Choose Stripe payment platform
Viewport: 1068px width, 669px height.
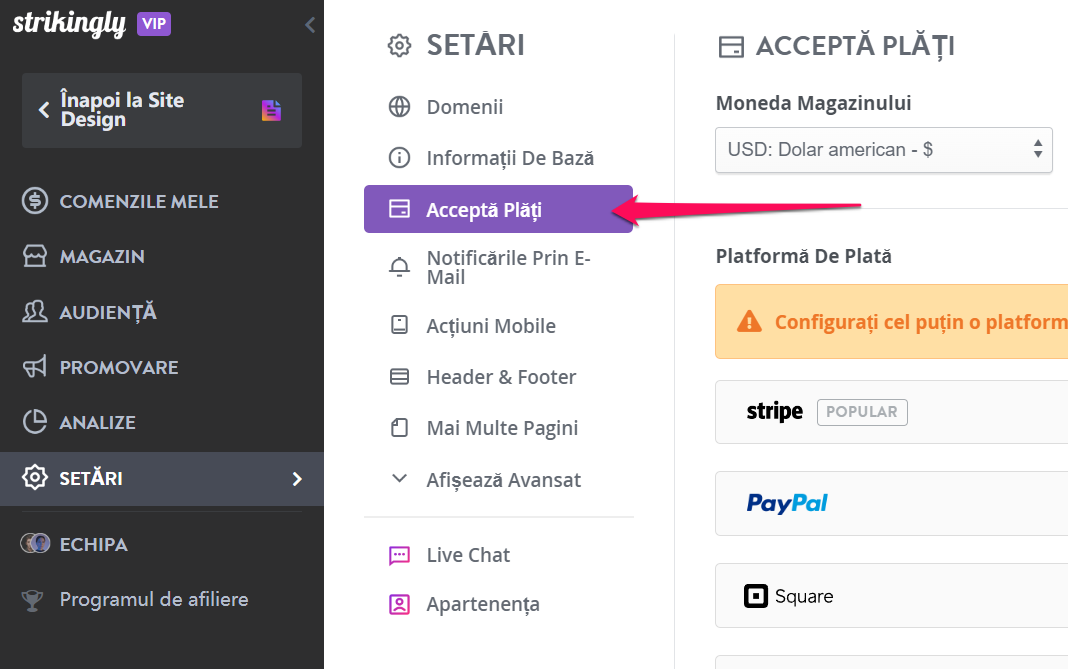click(x=890, y=412)
